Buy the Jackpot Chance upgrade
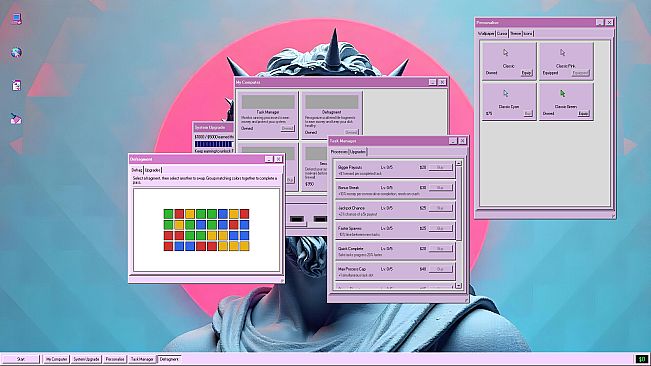The image size is (651, 366). (440, 207)
